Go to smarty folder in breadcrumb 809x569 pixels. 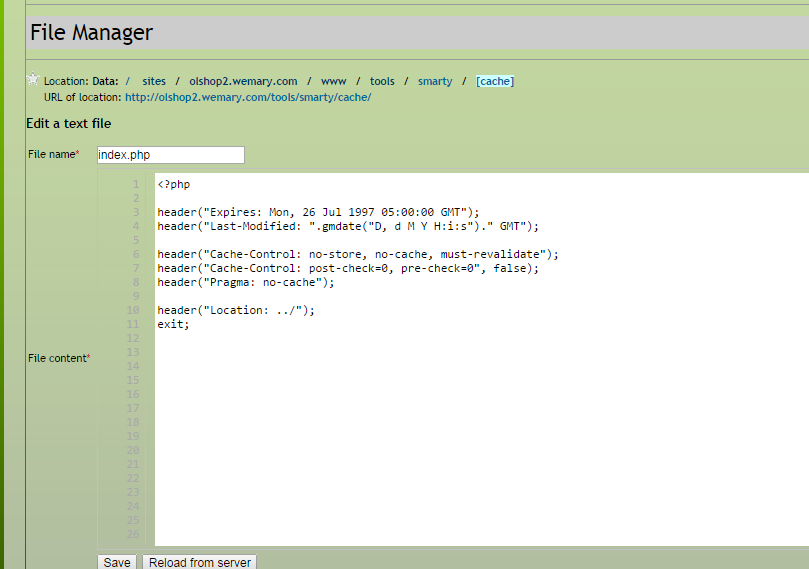click(x=435, y=81)
